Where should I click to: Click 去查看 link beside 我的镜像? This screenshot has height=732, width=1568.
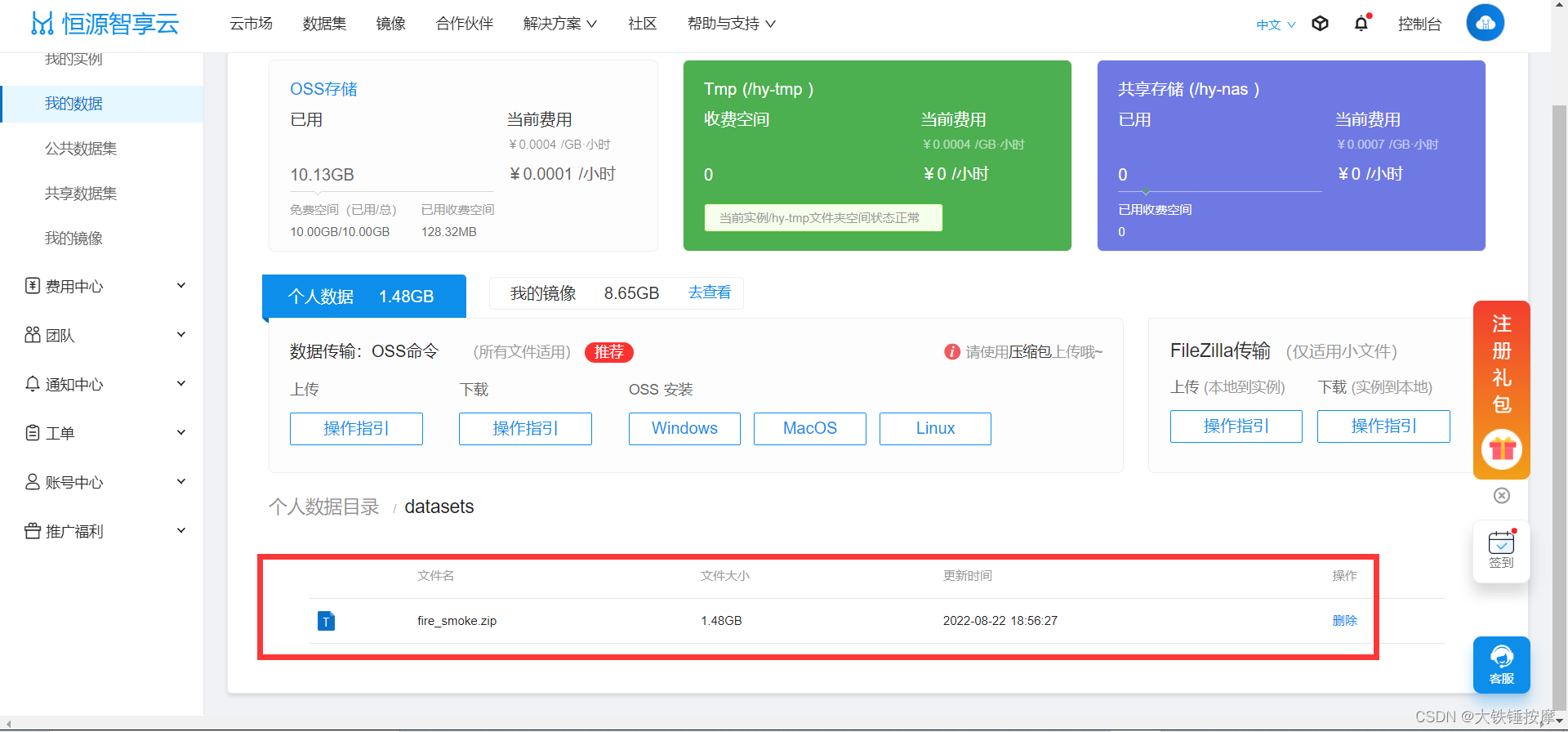pyautogui.click(x=710, y=292)
